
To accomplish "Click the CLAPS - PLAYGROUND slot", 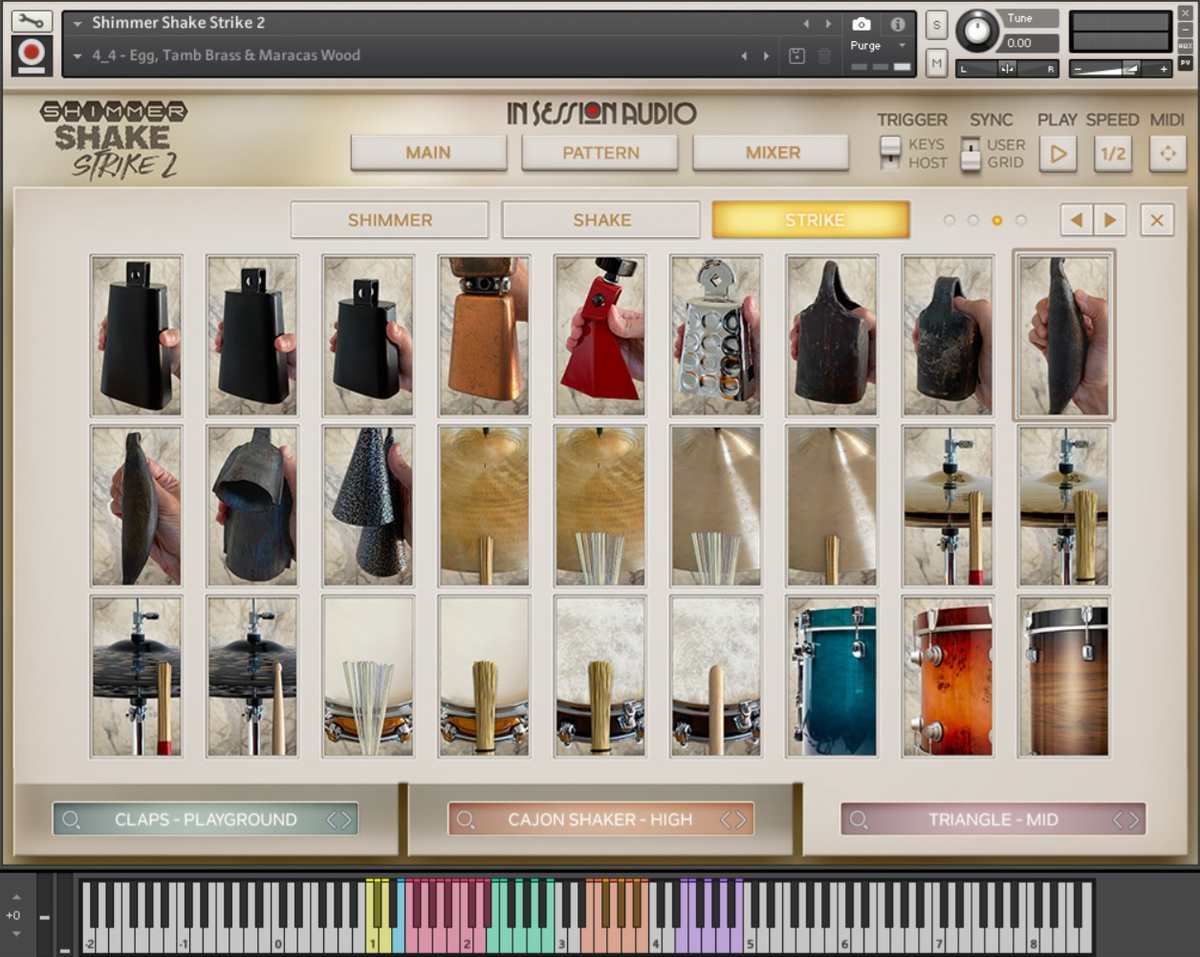I will pyautogui.click(x=205, y=819).
